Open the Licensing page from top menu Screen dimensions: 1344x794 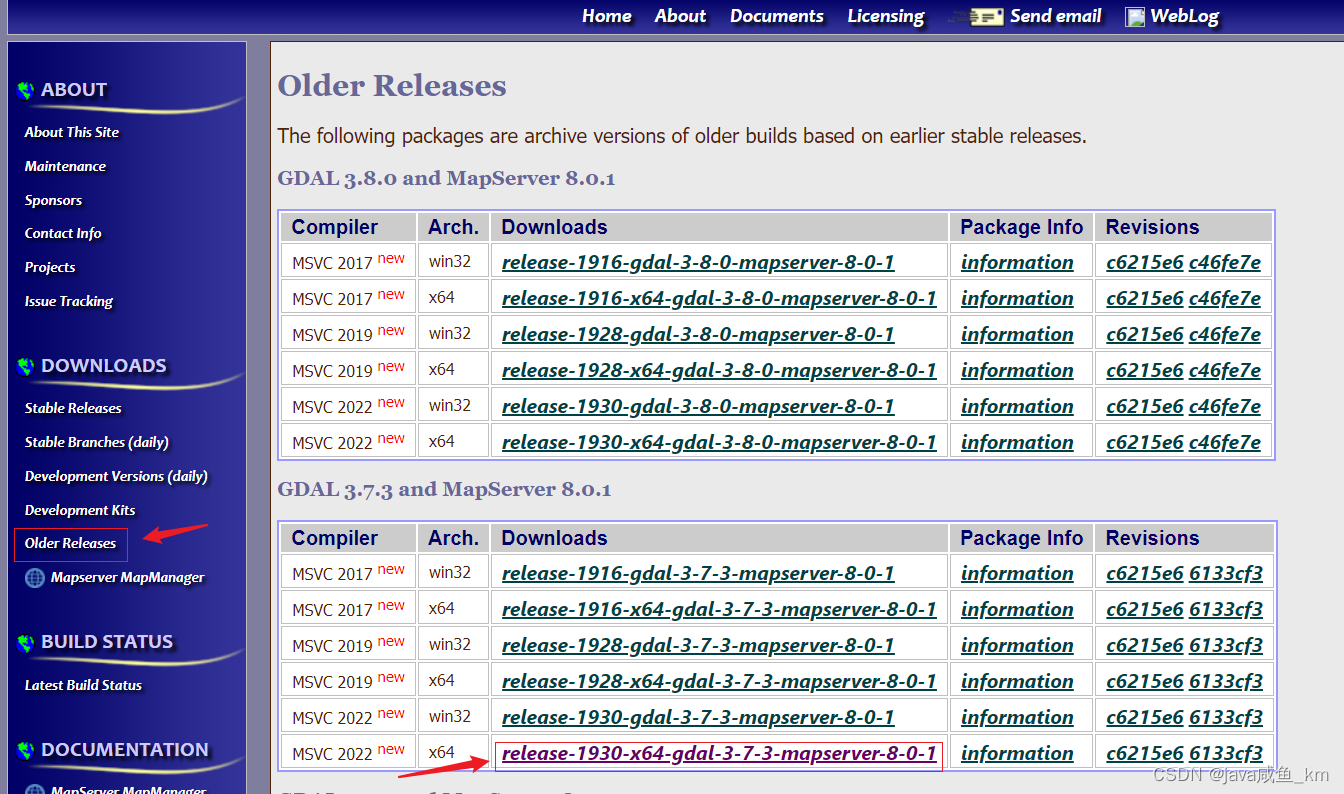[x=886, y=16]
